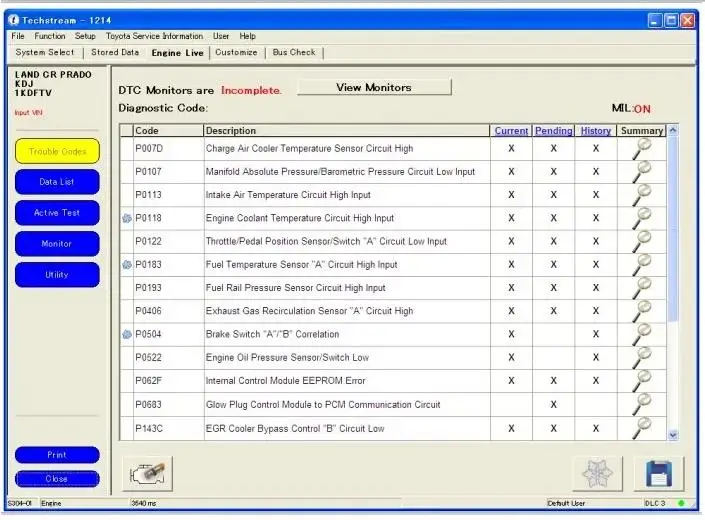Click the Utility sidebar button
Image resolution: width=705 pixels, height=520 pixels.
click(x=57, y=275)
